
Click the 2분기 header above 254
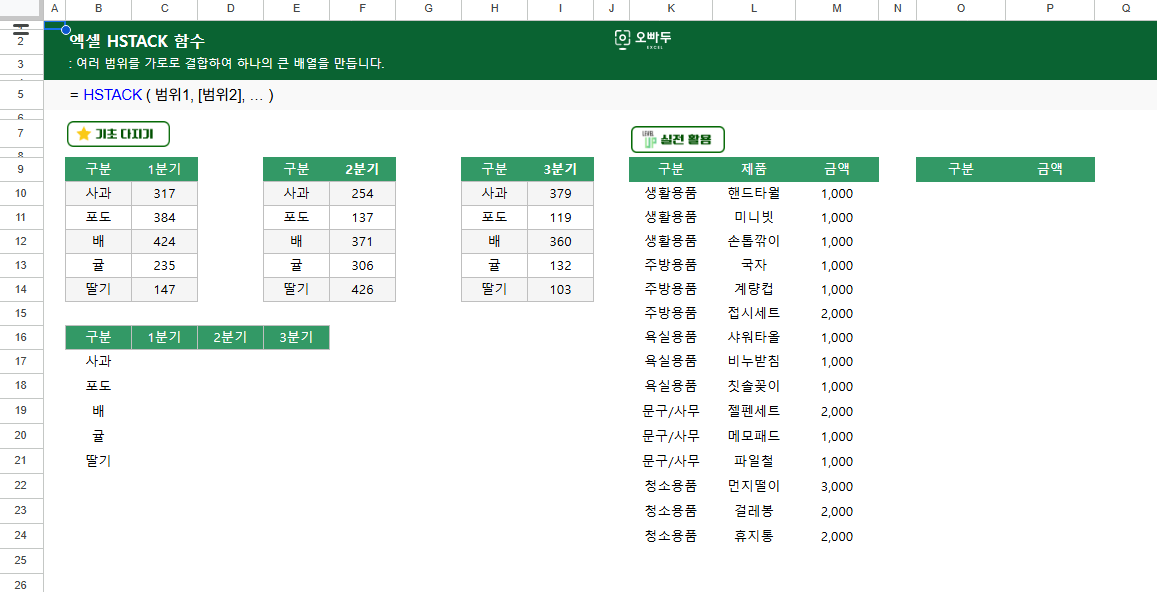tap(362, 169)
